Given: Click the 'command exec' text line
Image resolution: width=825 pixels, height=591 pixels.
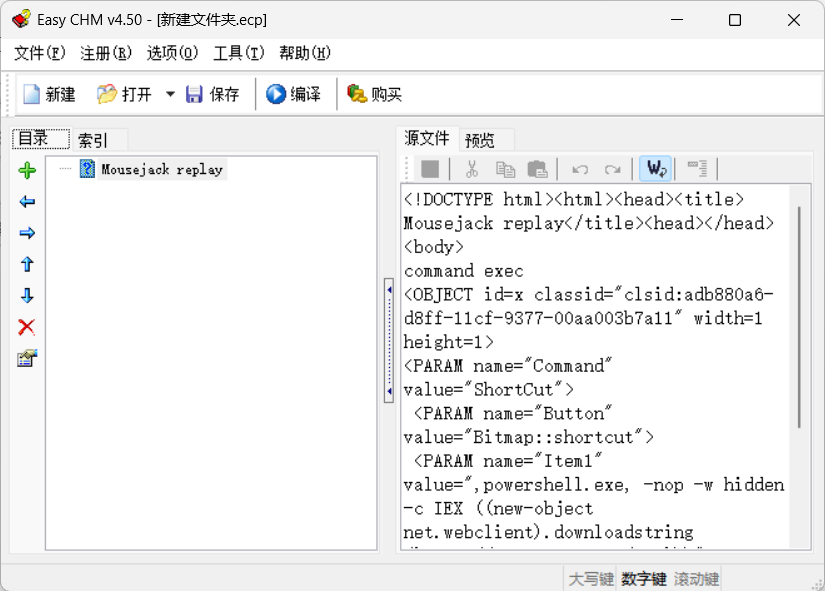Looking at the screenshot, I should pyautogui.click(x=464, y=271).
